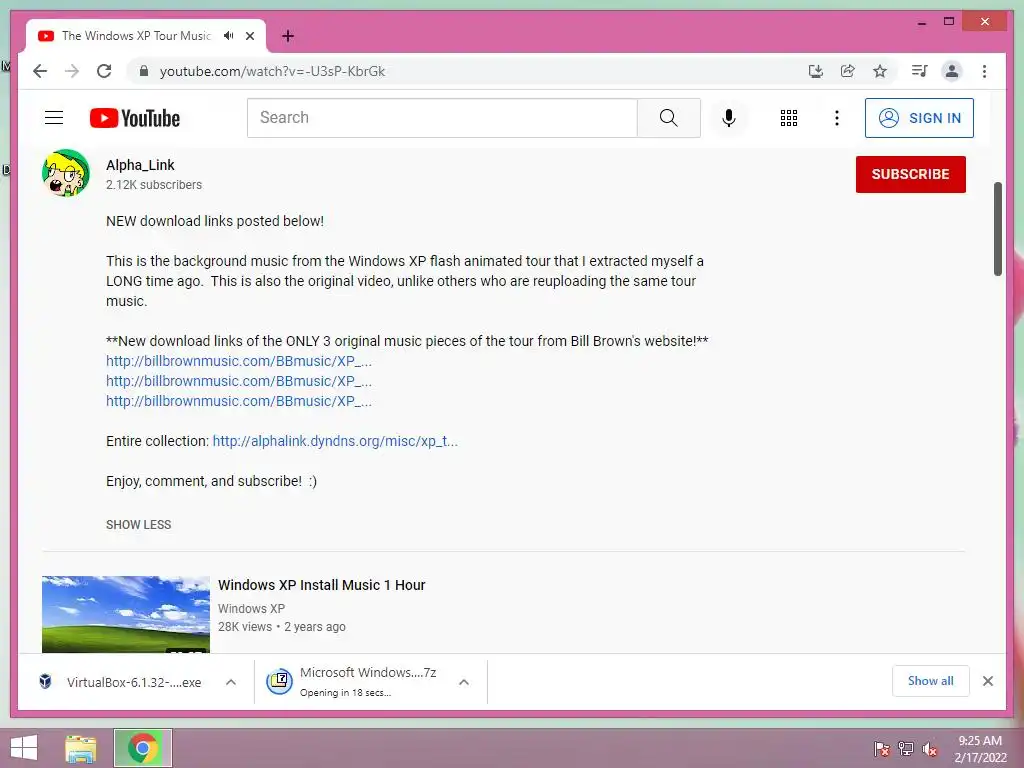Open the volume tray icon

click(930, 749)
